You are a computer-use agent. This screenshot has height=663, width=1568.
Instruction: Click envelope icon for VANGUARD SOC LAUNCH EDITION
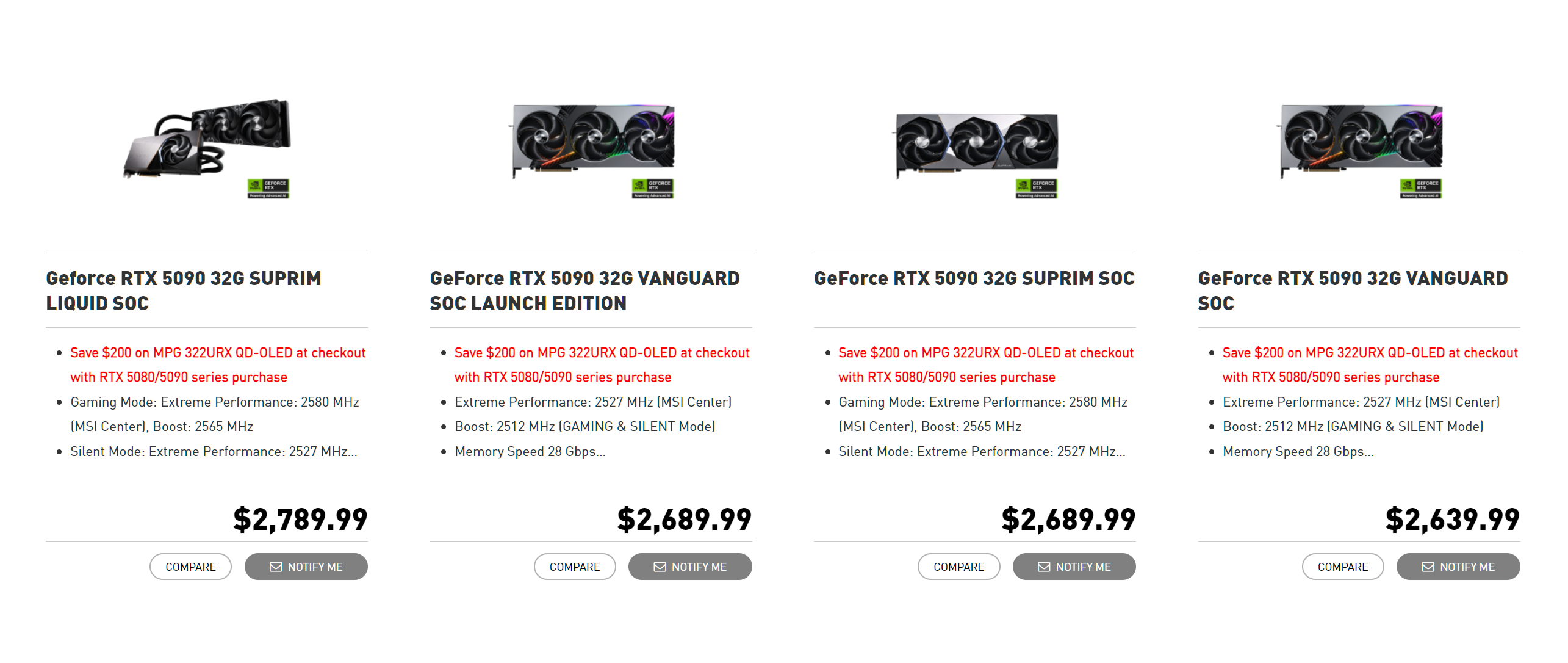(x=660, y=567)
